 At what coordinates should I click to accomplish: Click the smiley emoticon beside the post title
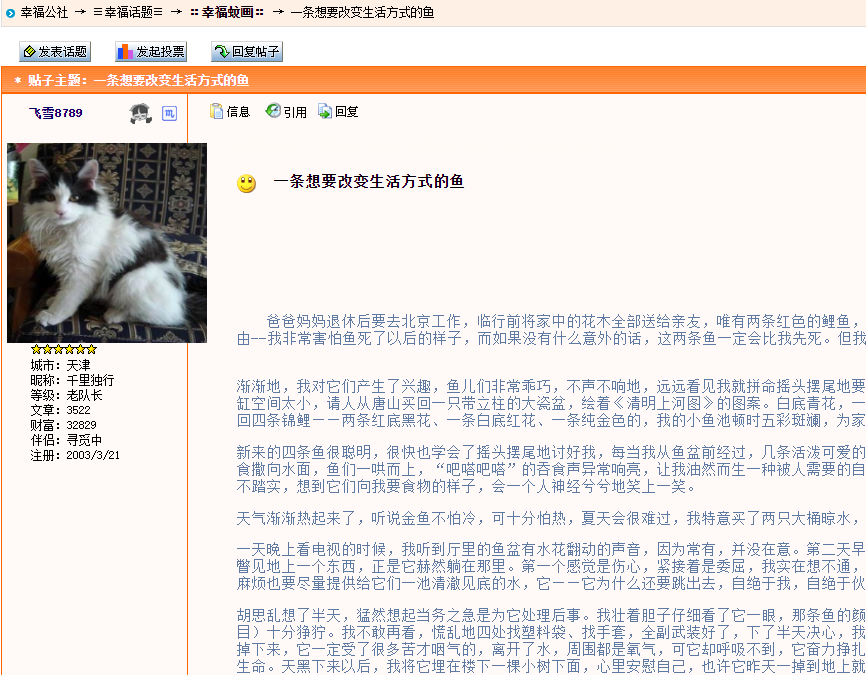tap(246, 183)
